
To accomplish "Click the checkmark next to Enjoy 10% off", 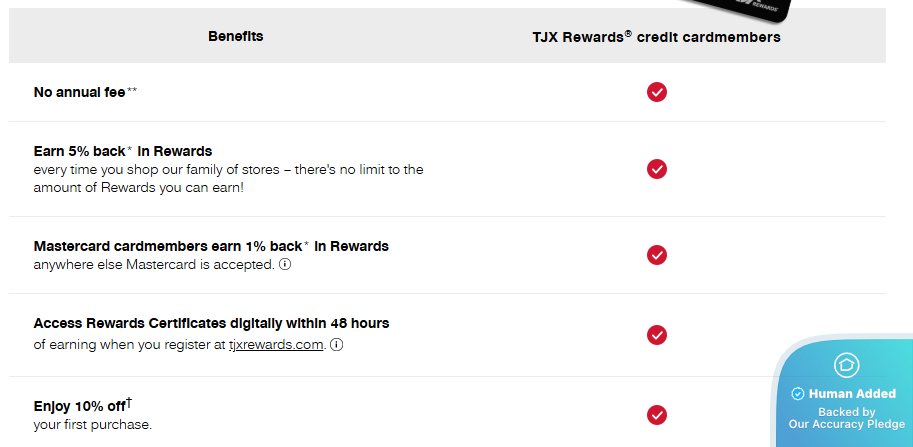I will click(657, 414).
